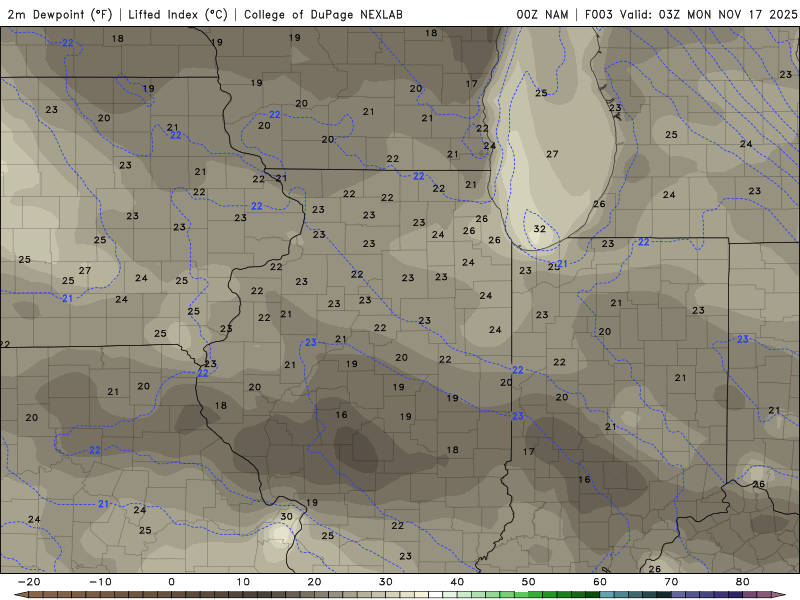Click the colorbar label "-20"
This screenshot has height=600, width=800.
click(x=29, y=582)
